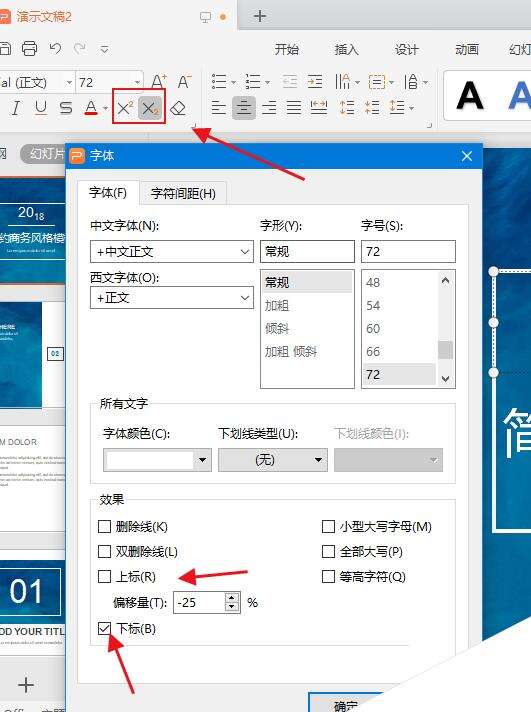Align text right
531x712 pixels.
click(x=269, y=108)
